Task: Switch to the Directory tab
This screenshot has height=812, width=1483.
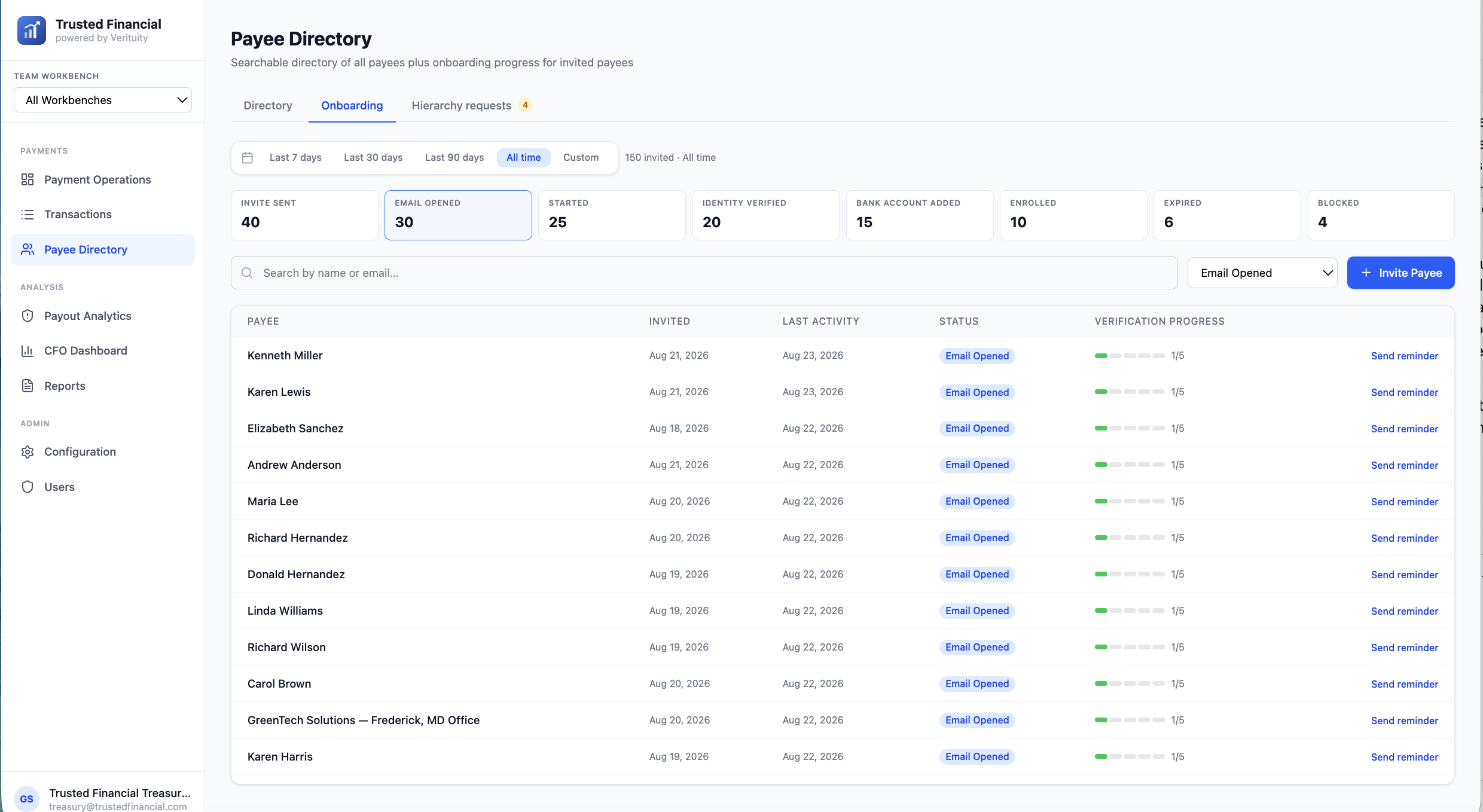Action: coord(268,105)
